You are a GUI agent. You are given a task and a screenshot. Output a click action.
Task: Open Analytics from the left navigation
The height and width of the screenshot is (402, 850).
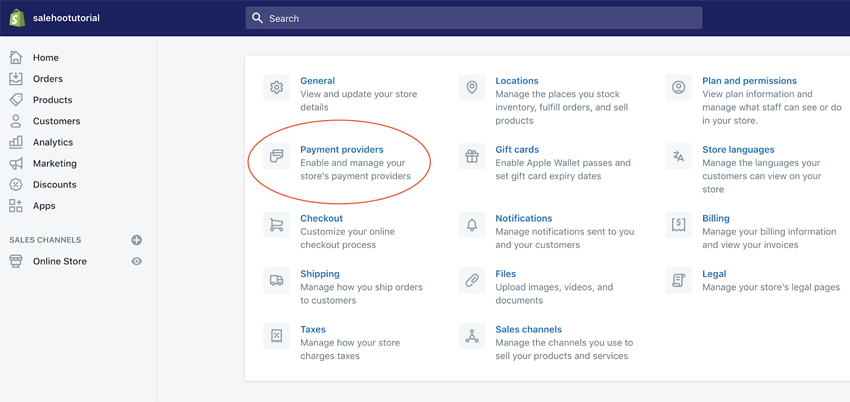point(52,142)
